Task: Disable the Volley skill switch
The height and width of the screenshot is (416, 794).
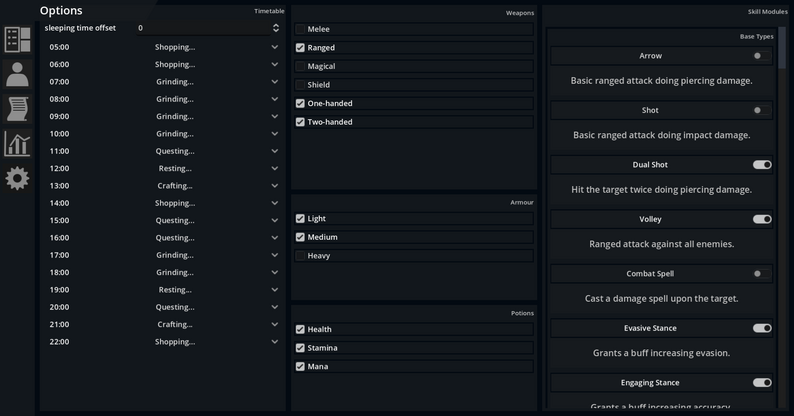Action: 762,219
